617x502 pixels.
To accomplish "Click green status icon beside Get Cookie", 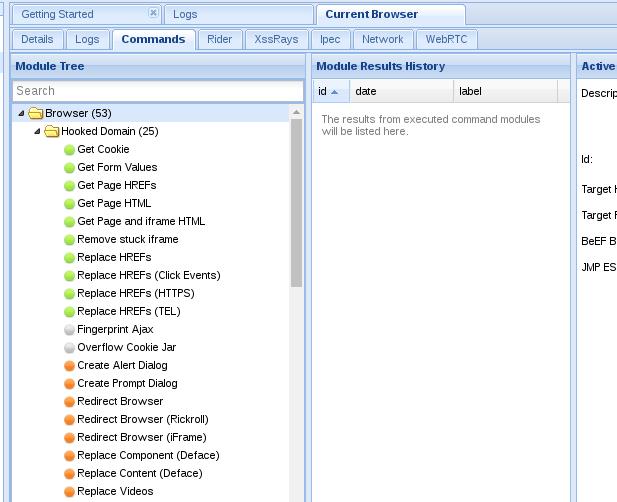I will click(x=69, y=150).
